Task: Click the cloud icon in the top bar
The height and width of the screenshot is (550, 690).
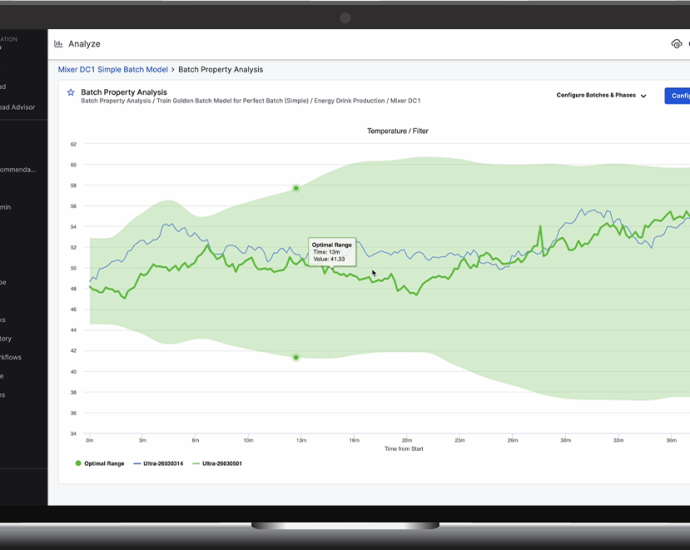Action: pyautogui.click(x=677, y=44)
